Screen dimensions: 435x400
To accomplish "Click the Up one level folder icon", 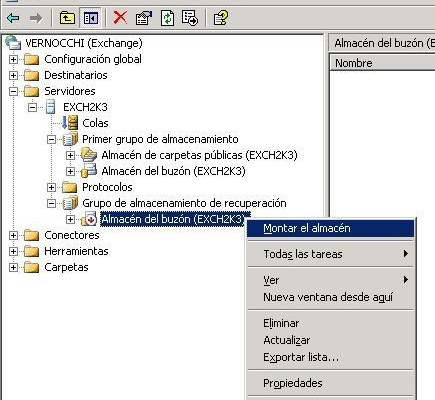I will pyautogui.click(x=67, y=18).
